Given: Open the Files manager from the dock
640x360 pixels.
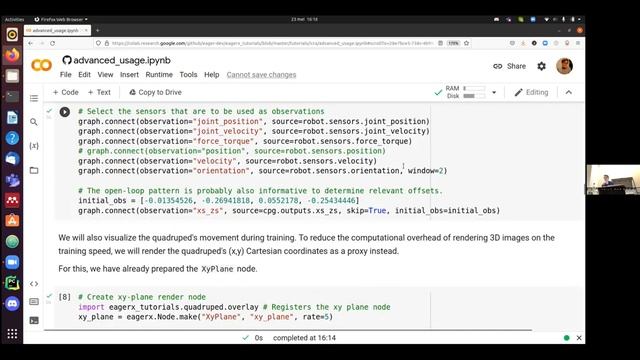Looking at the screenshot, I should click(12, 76).
